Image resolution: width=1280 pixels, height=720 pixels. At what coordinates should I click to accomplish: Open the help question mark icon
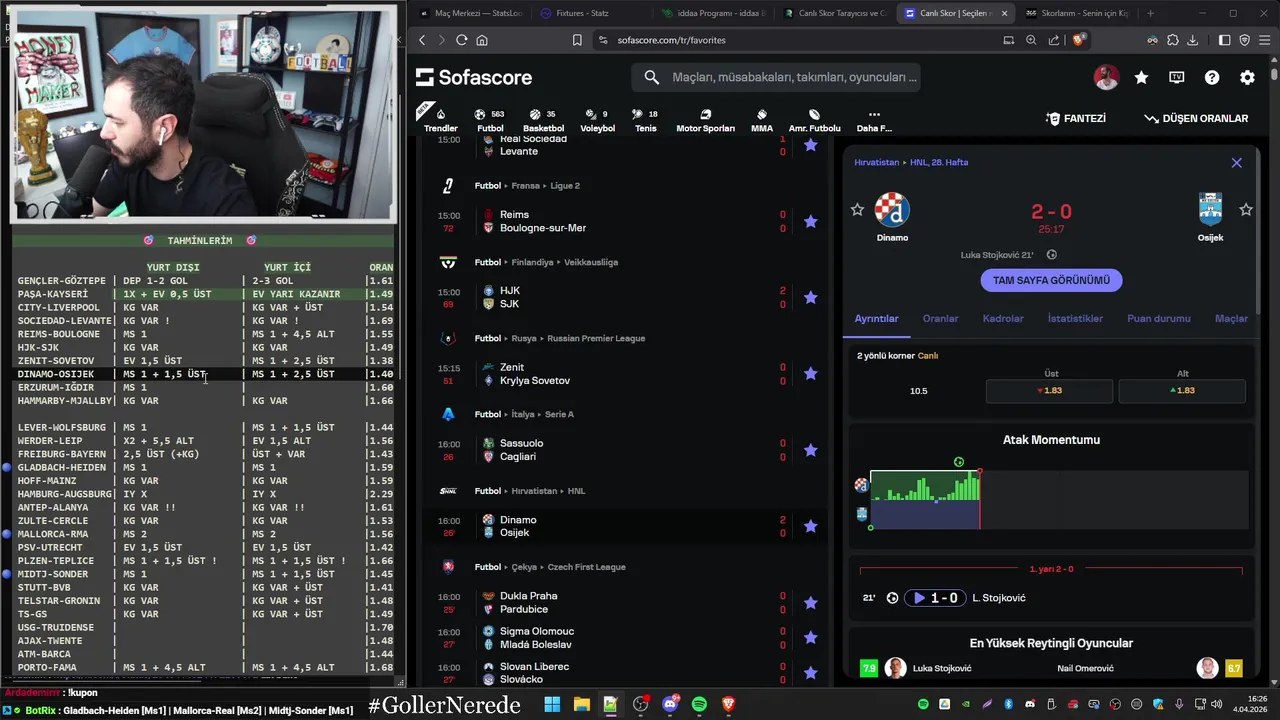1212,77
